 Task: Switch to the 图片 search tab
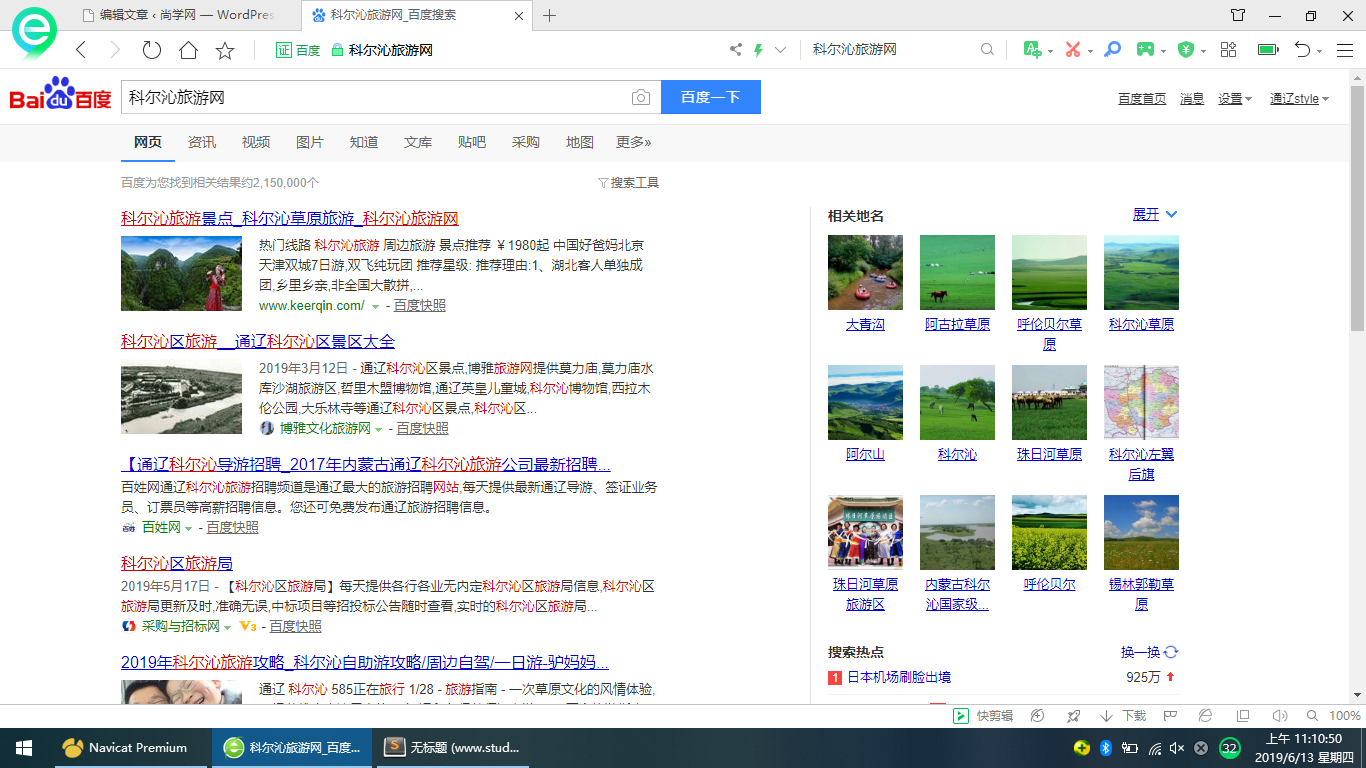[x=310, y=142]
